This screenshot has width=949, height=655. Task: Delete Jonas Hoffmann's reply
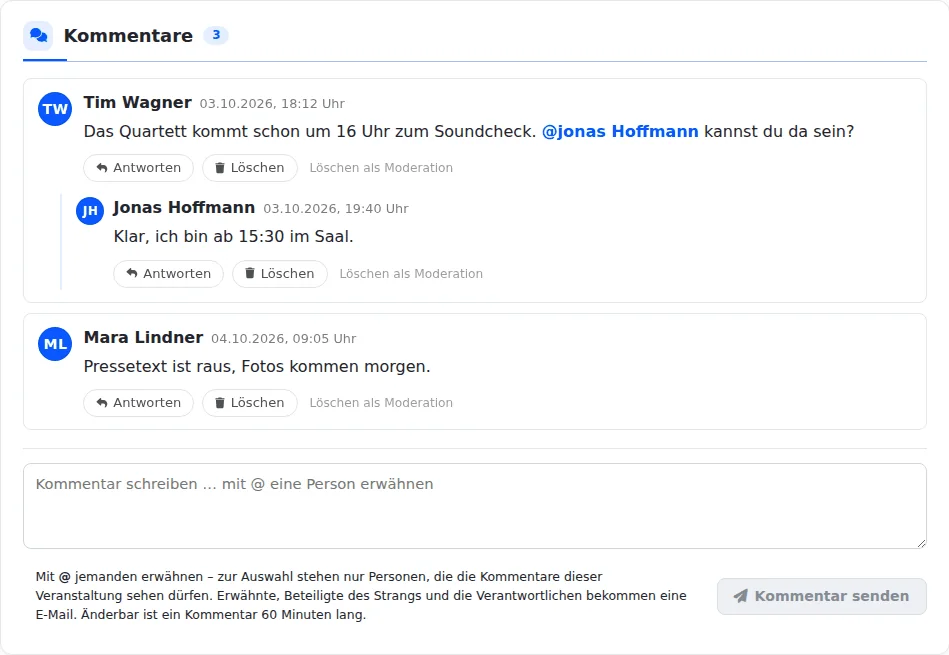pos(280,274)
